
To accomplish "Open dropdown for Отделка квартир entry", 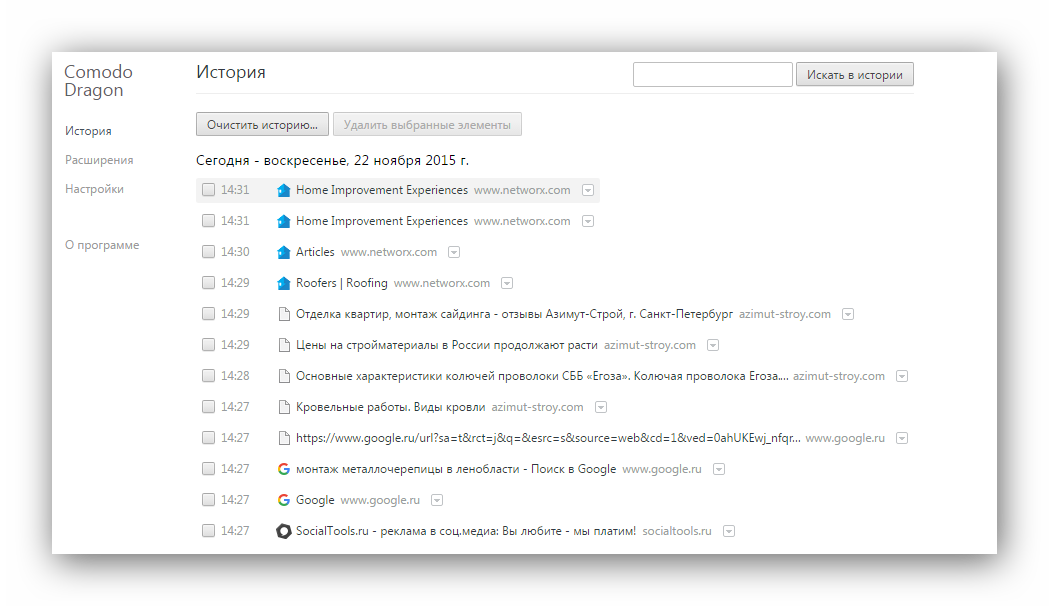I will click(x=848, y=314).
